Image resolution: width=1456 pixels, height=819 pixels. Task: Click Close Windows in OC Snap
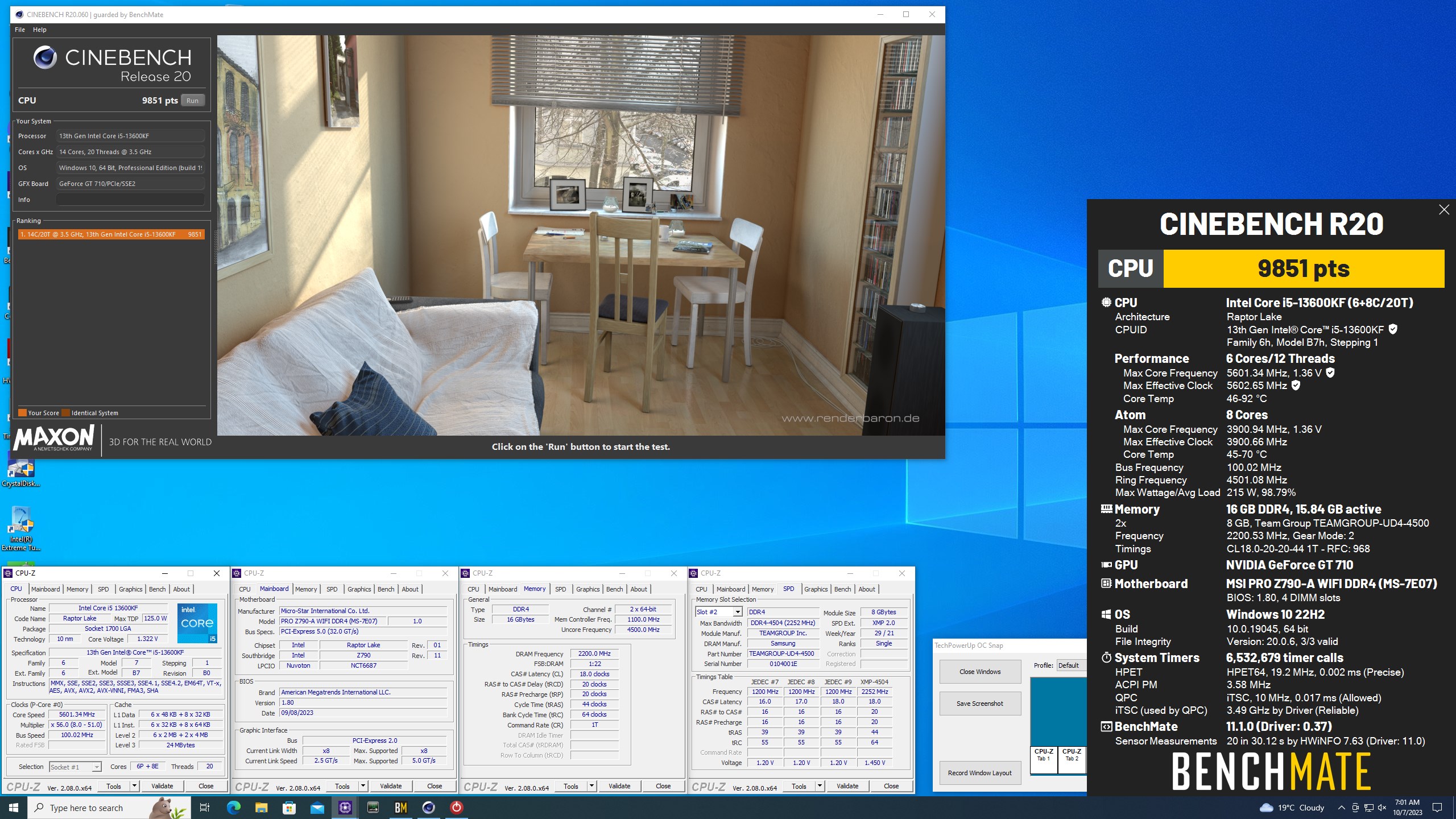[980, 672]
